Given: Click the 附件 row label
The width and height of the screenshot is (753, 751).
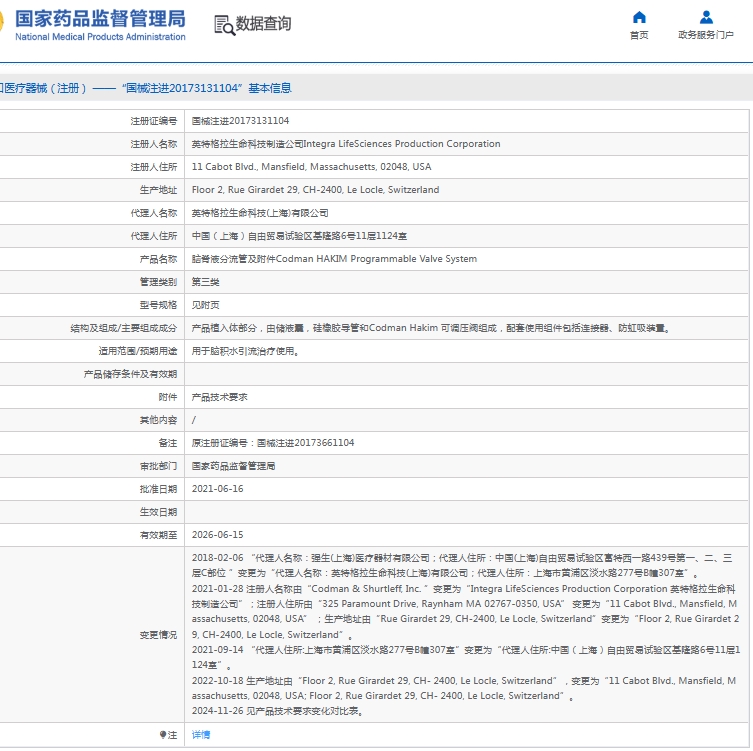Looking at the screenshot, I should coord(168,397).
